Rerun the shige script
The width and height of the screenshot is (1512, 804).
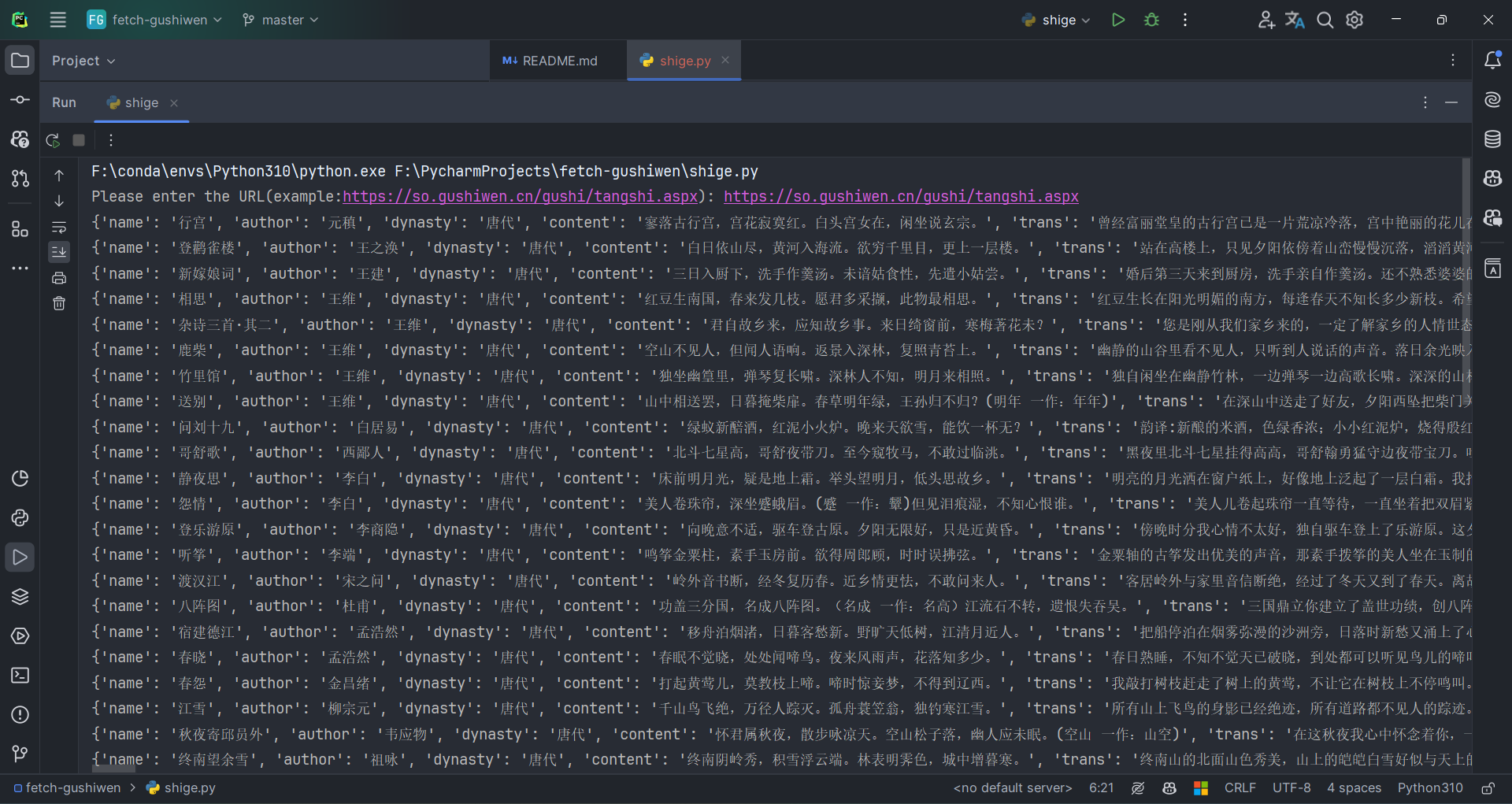(53, 140)
